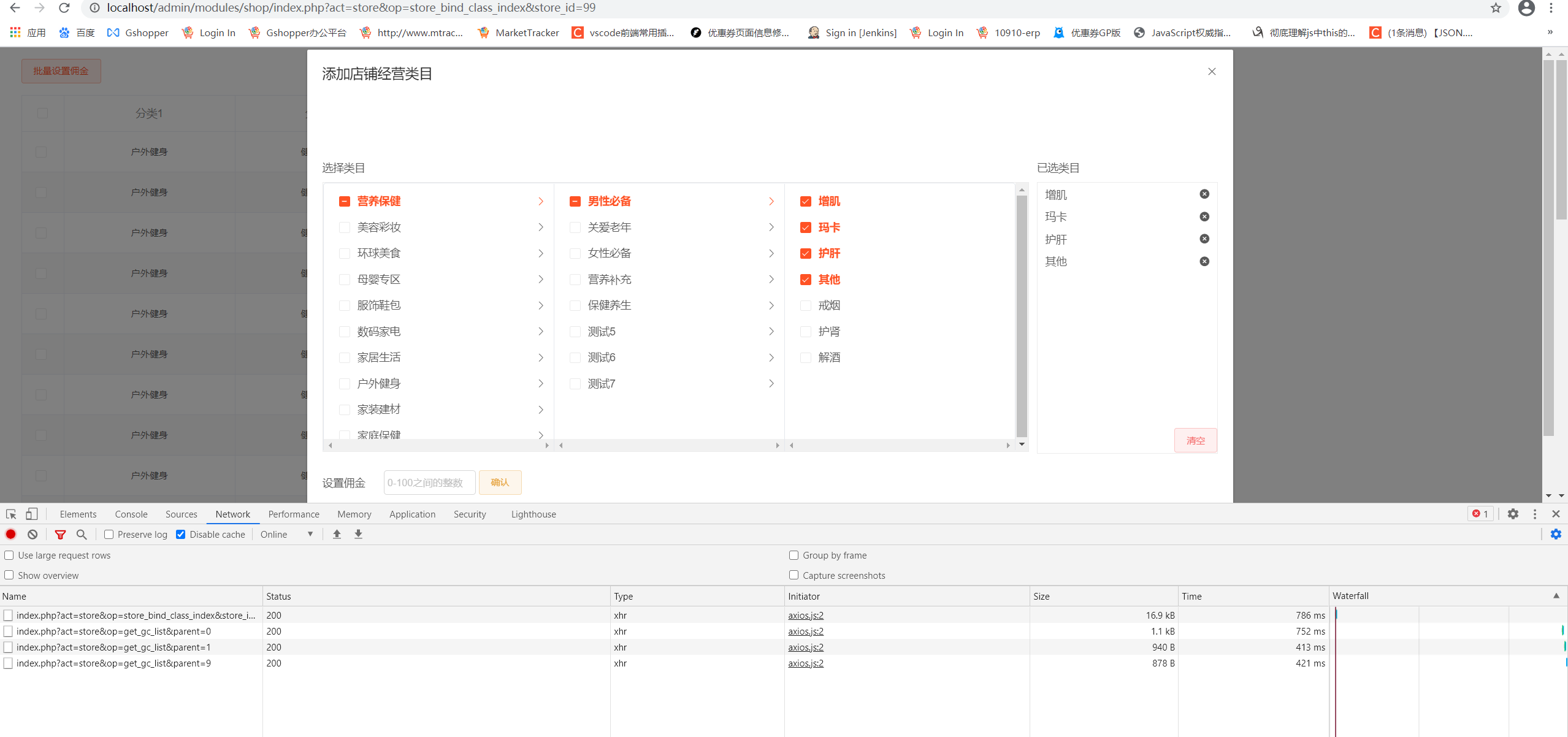1568x737 pixels.
Task: Remove 增肌 from selected categories list
Action: [x=1204, y=194]
